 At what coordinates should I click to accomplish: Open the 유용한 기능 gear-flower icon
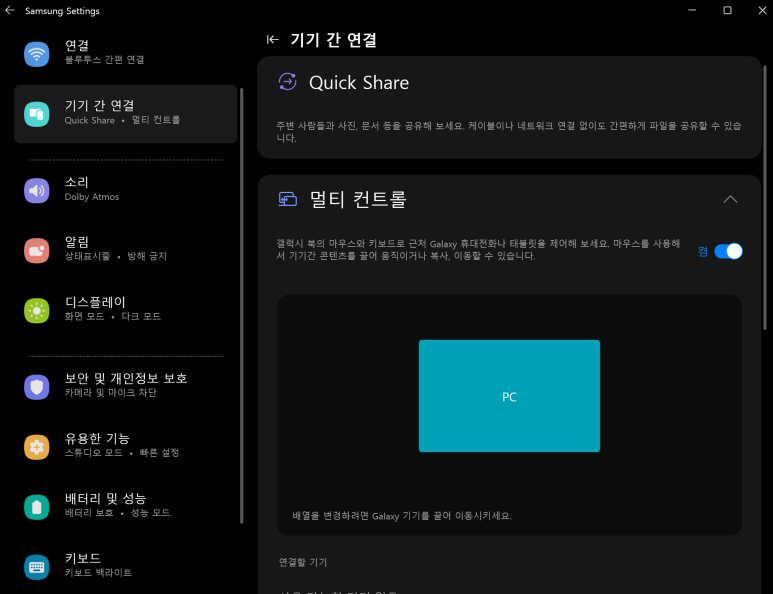click(36, 447)
